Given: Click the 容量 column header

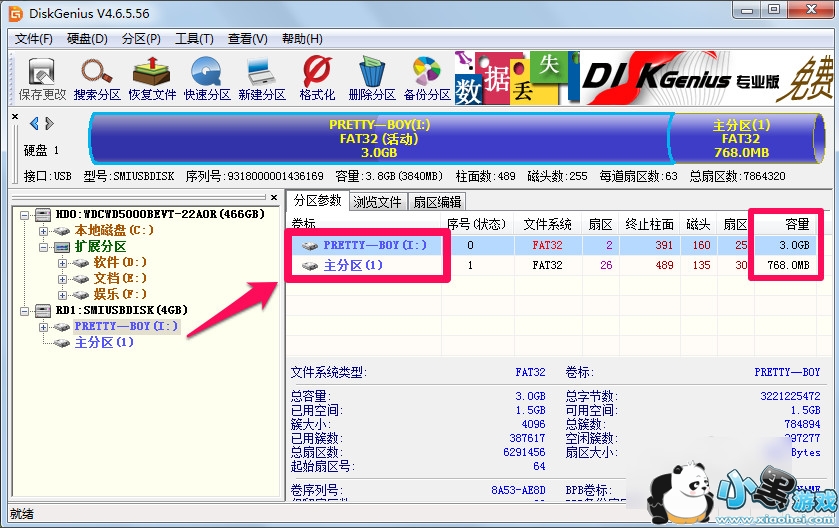Looking at the screenshot, I should point(785,224).
